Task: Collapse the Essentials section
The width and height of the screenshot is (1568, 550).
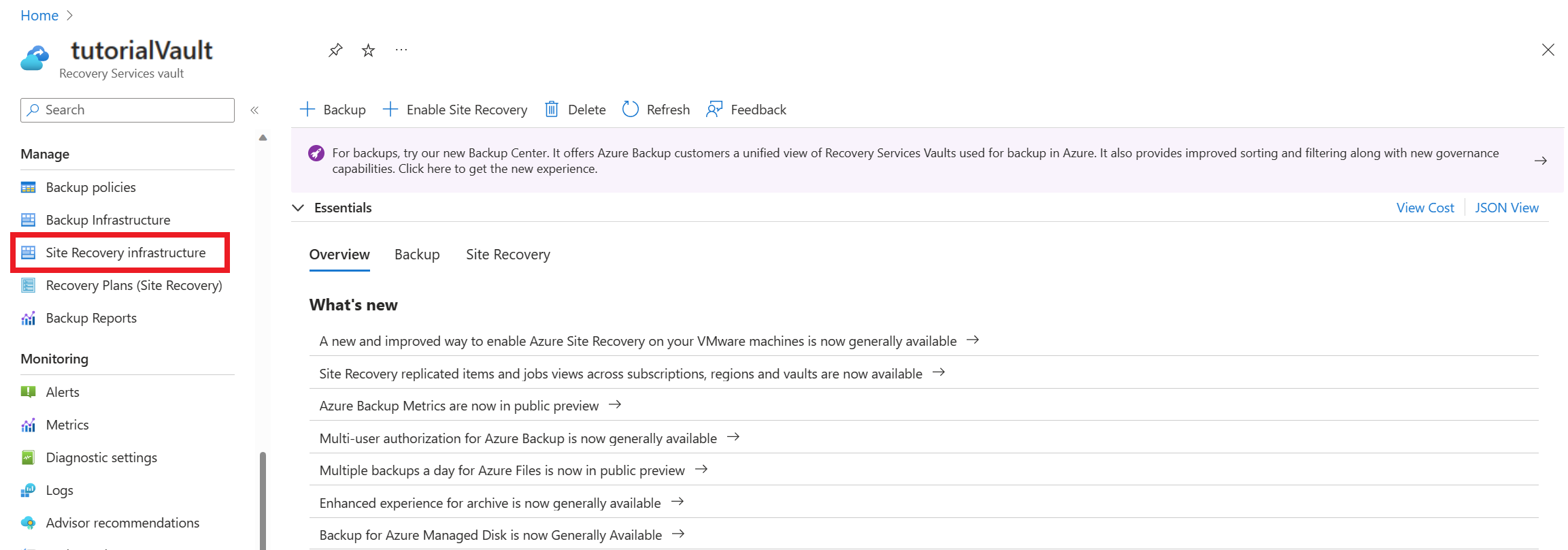Action: [x=298, y=208]
